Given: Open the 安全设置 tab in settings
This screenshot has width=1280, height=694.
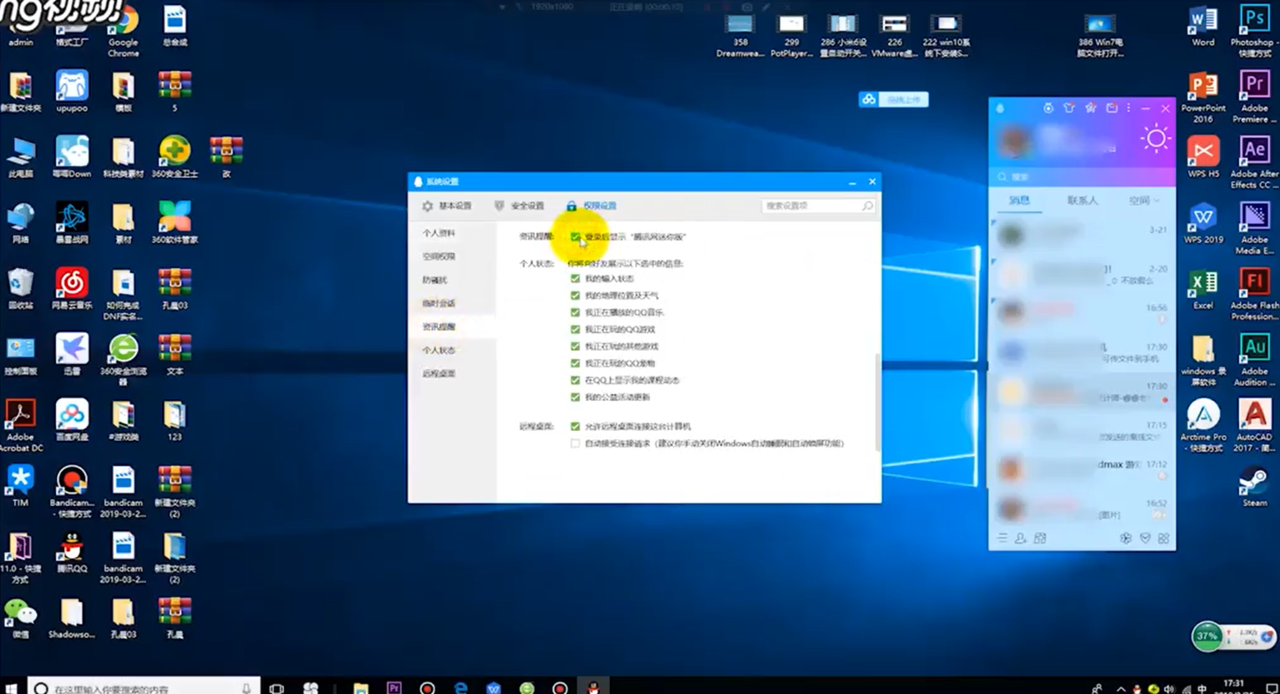Looking at the screenshot, I should [x=519, y=206].
